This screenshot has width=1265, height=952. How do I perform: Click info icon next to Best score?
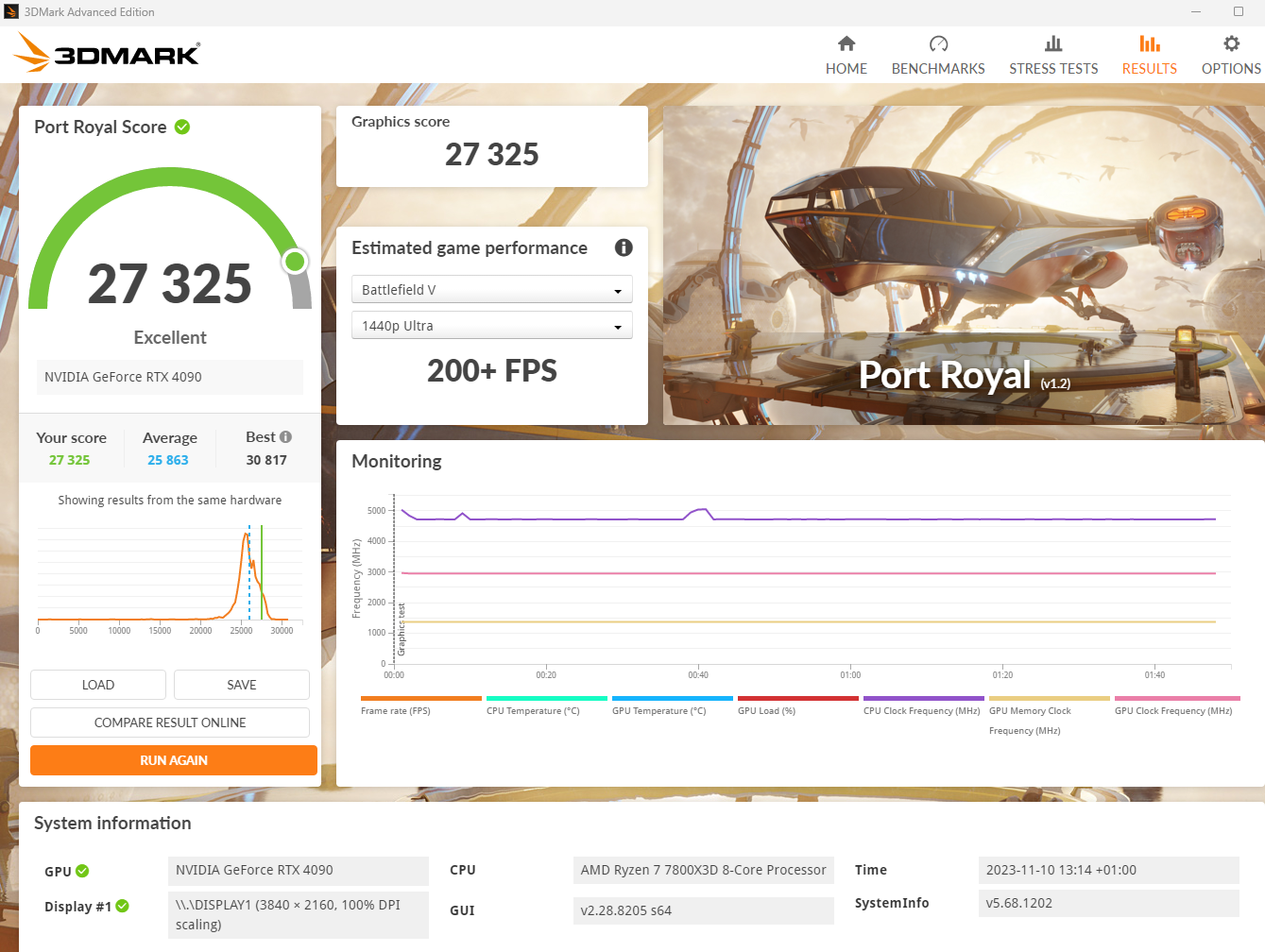[285, 436]
